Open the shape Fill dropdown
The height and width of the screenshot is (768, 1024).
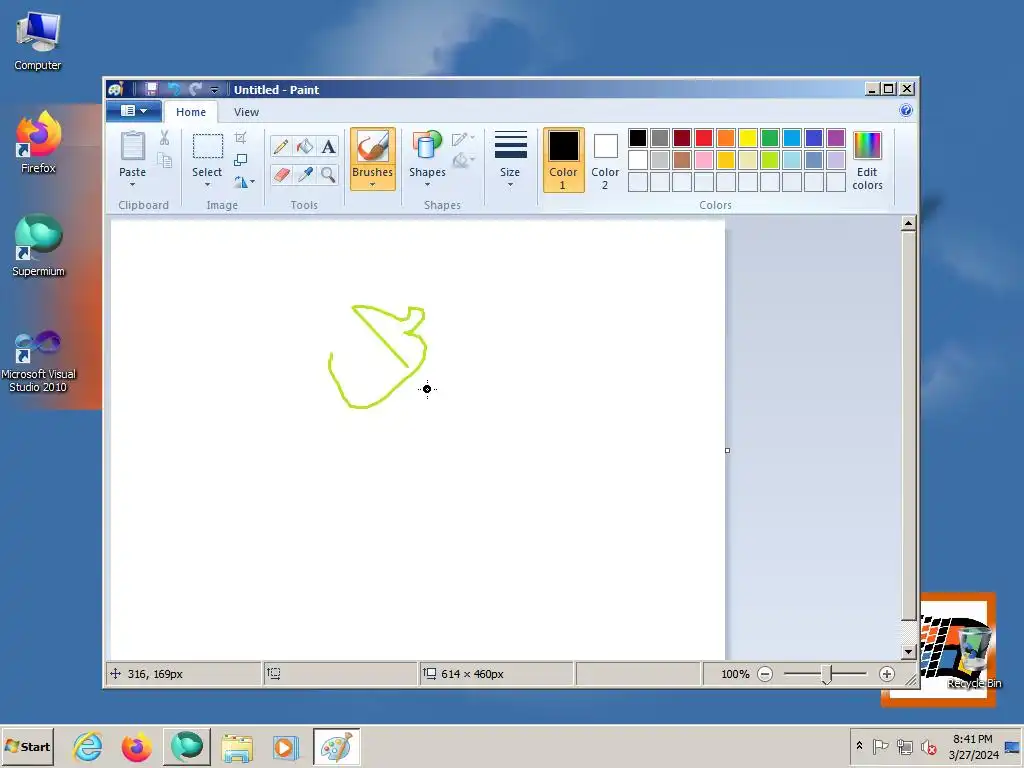click(x=463, y=160)
